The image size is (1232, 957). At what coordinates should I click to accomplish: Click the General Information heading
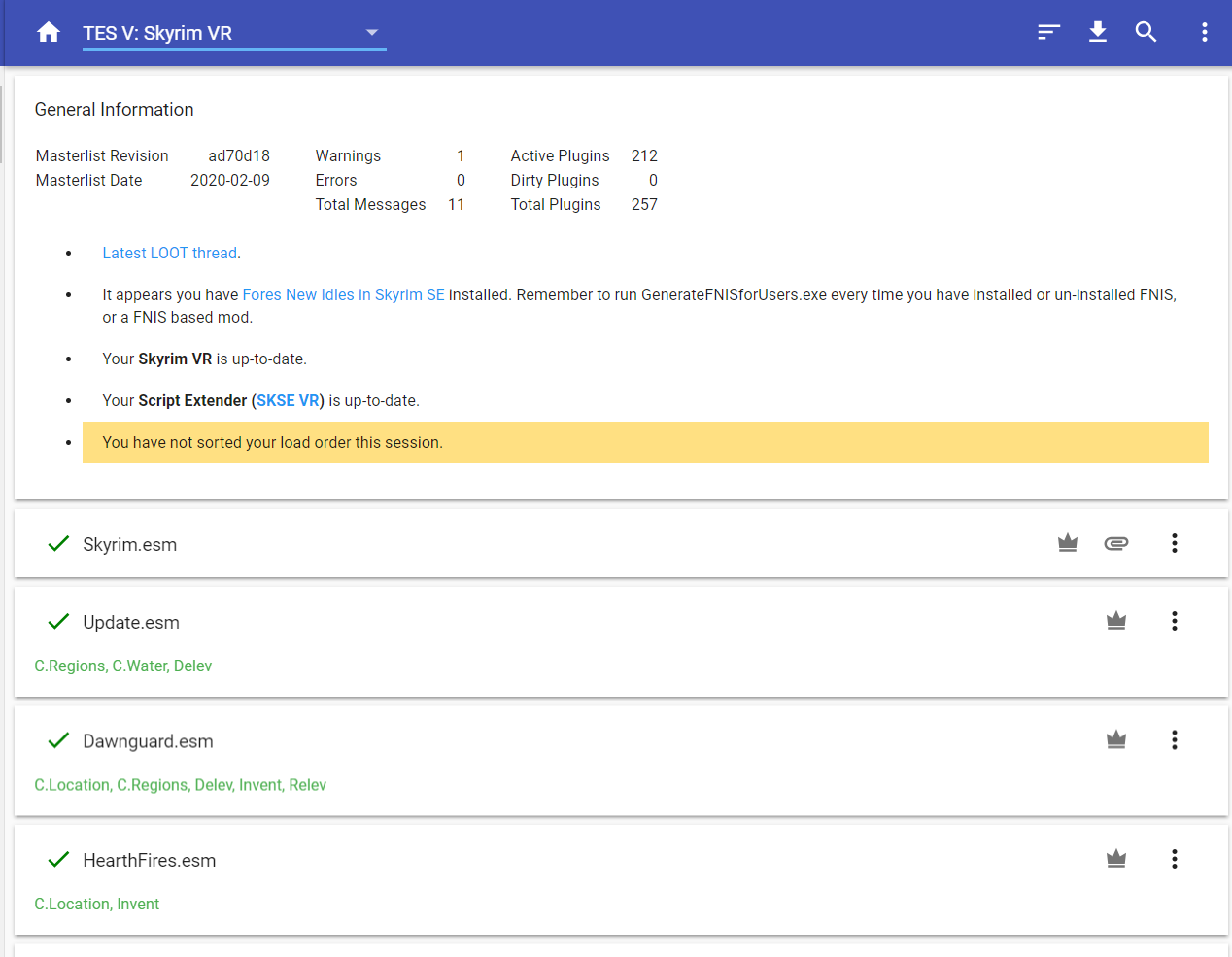[115, 110]
